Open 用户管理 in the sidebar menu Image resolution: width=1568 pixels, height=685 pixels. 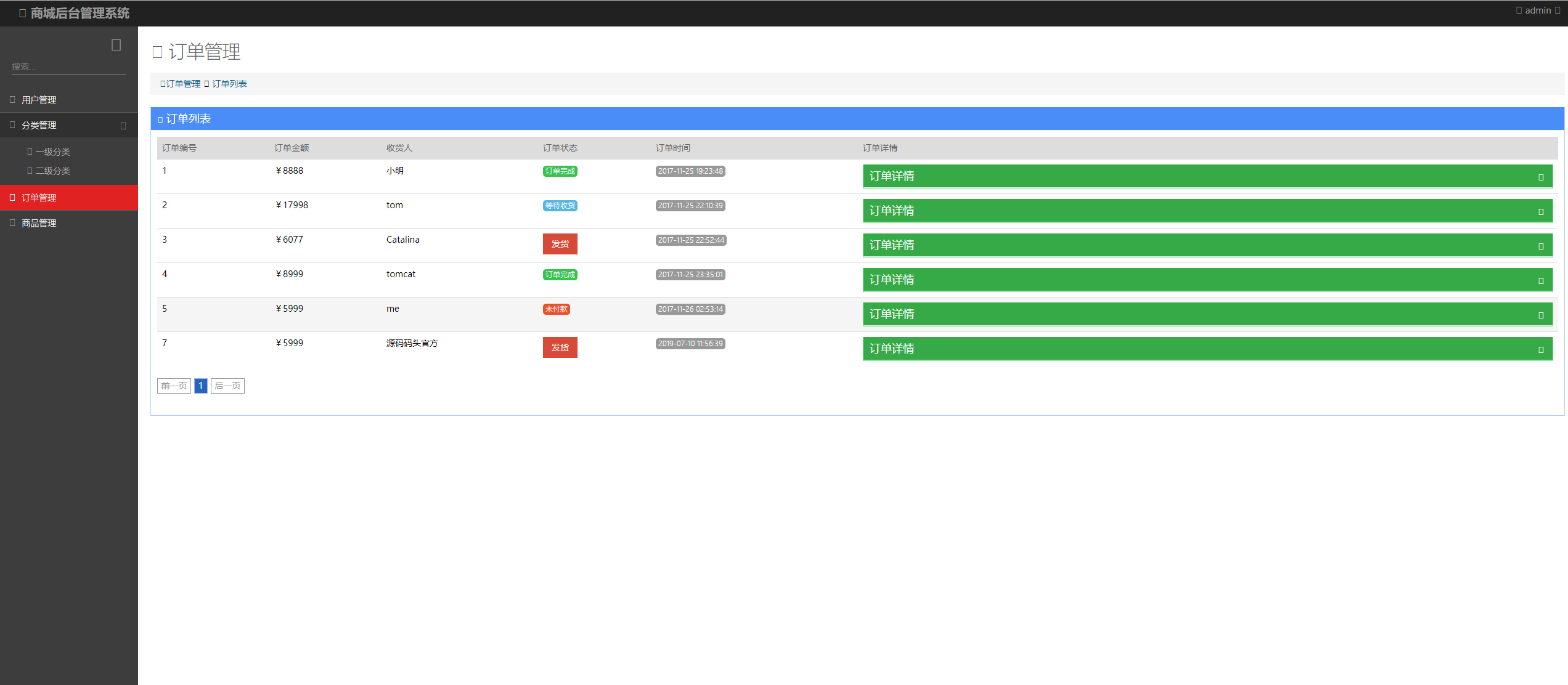(x=39, y=100)
